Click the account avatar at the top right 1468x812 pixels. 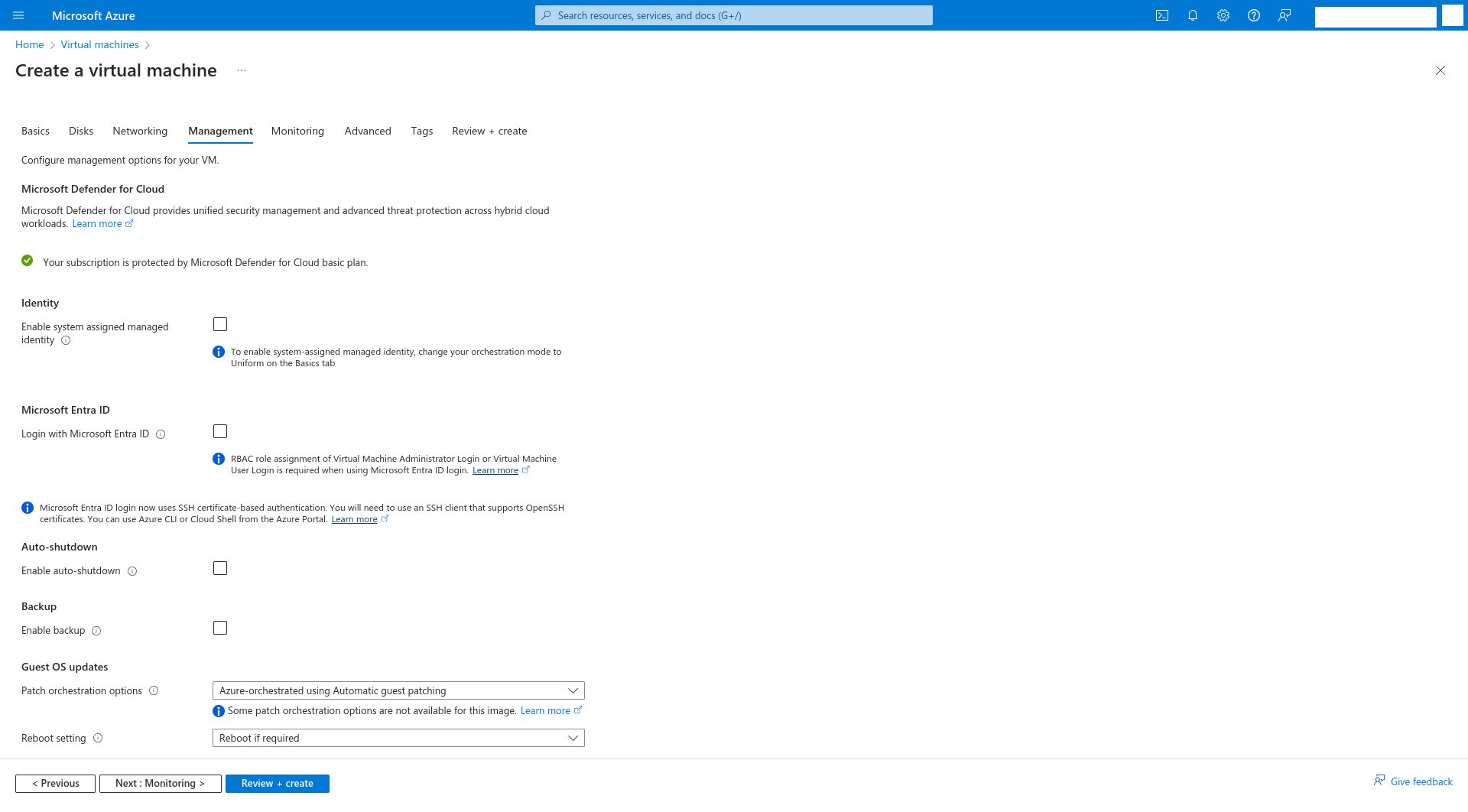pyautogui.click(x=1453, y=15)
